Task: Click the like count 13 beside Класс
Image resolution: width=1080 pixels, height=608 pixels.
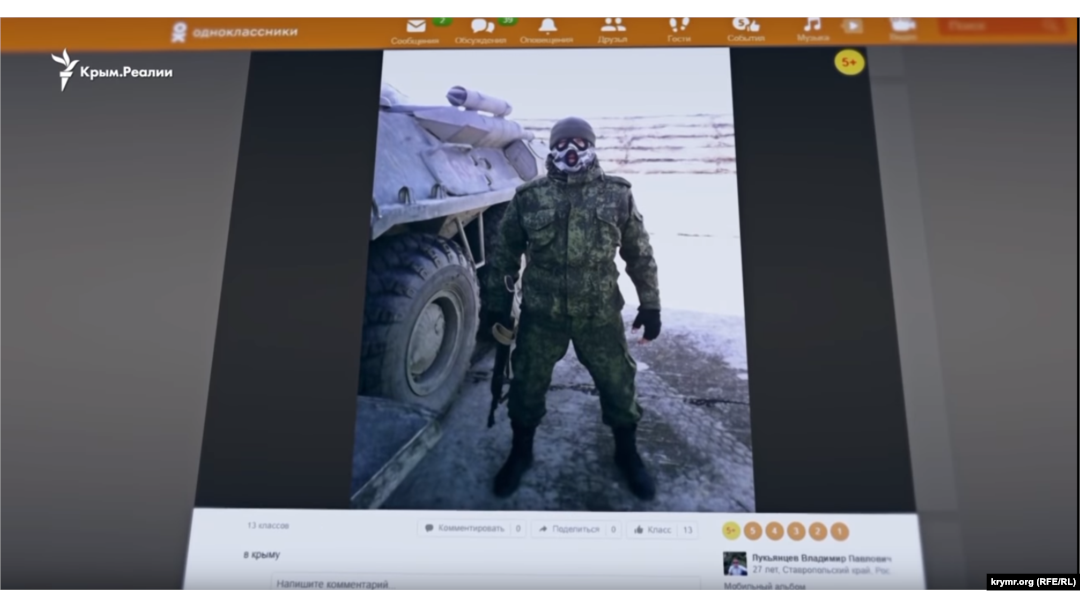Action: (687, 530)
